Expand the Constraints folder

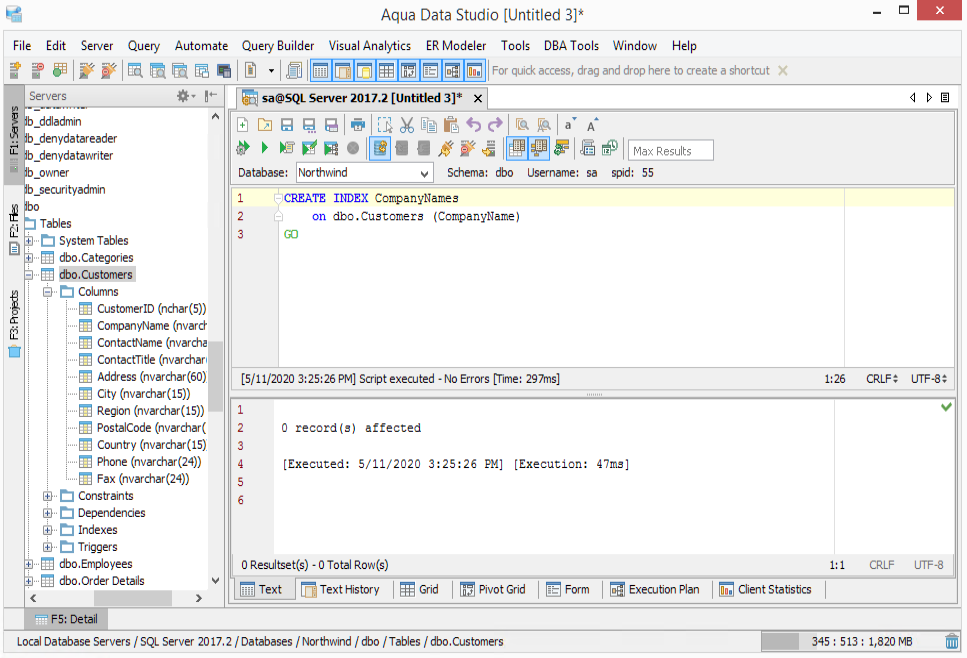(x=47, y=496)
